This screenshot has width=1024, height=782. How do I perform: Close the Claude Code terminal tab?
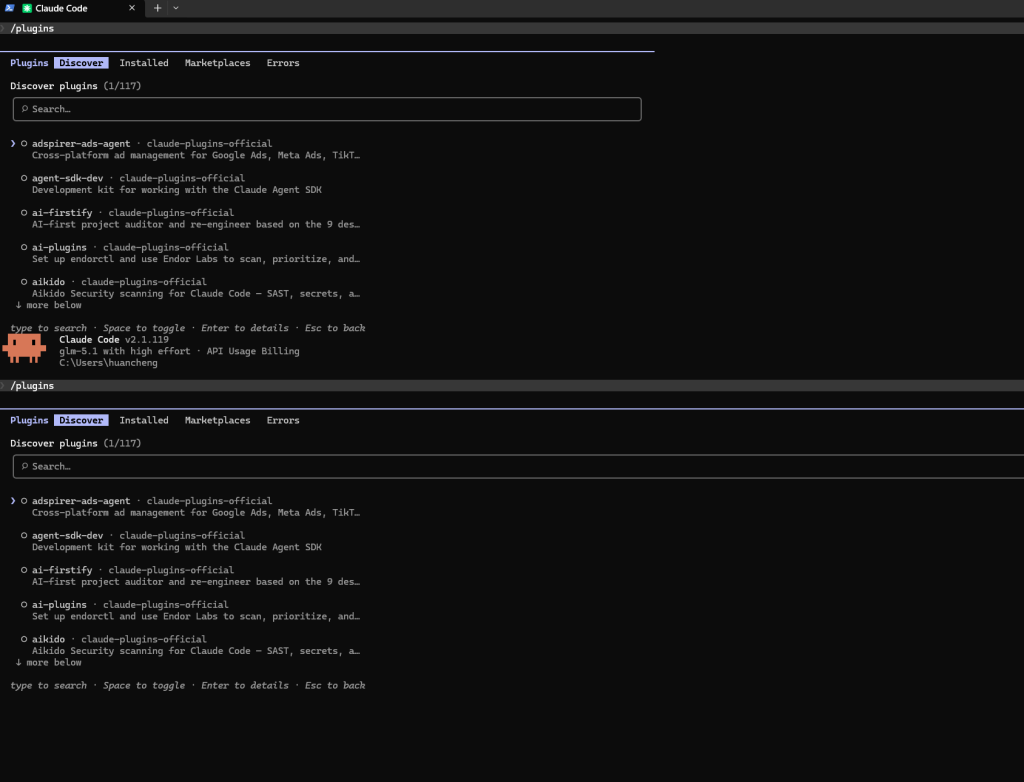coord(132,8)
